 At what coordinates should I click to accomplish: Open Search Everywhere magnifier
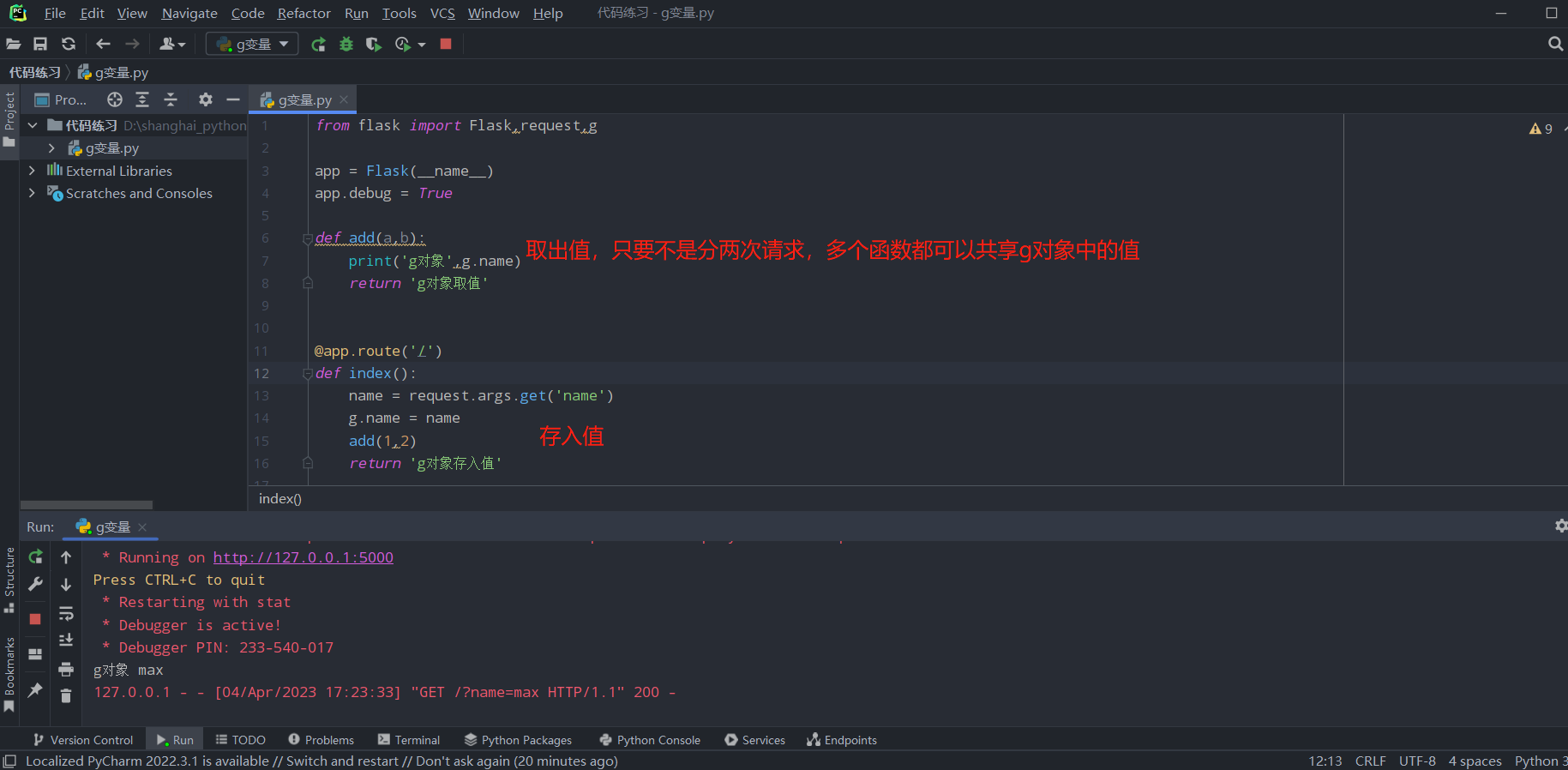[x=1555, y=44]
